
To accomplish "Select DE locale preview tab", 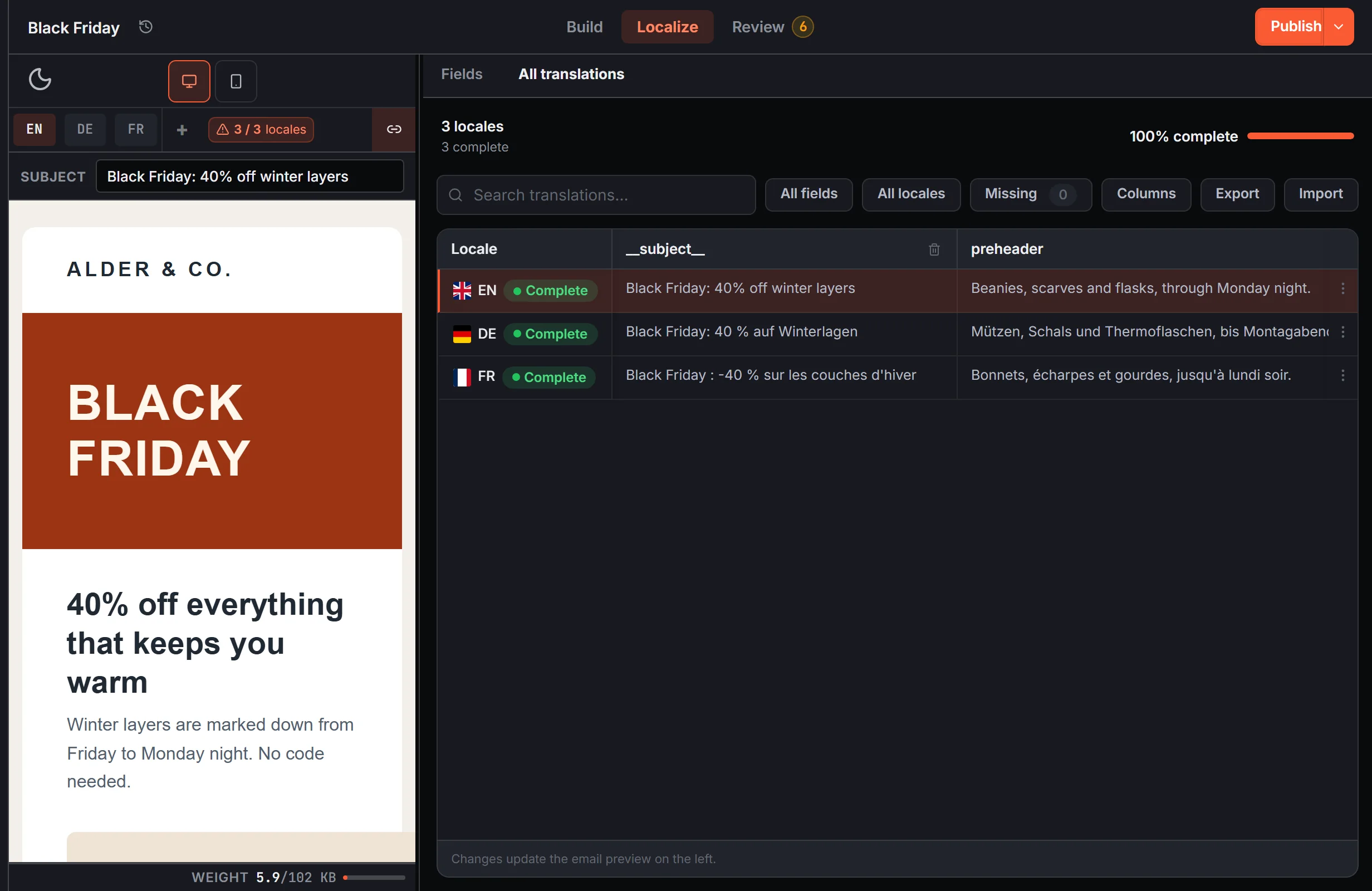I will tap(85, 130).
